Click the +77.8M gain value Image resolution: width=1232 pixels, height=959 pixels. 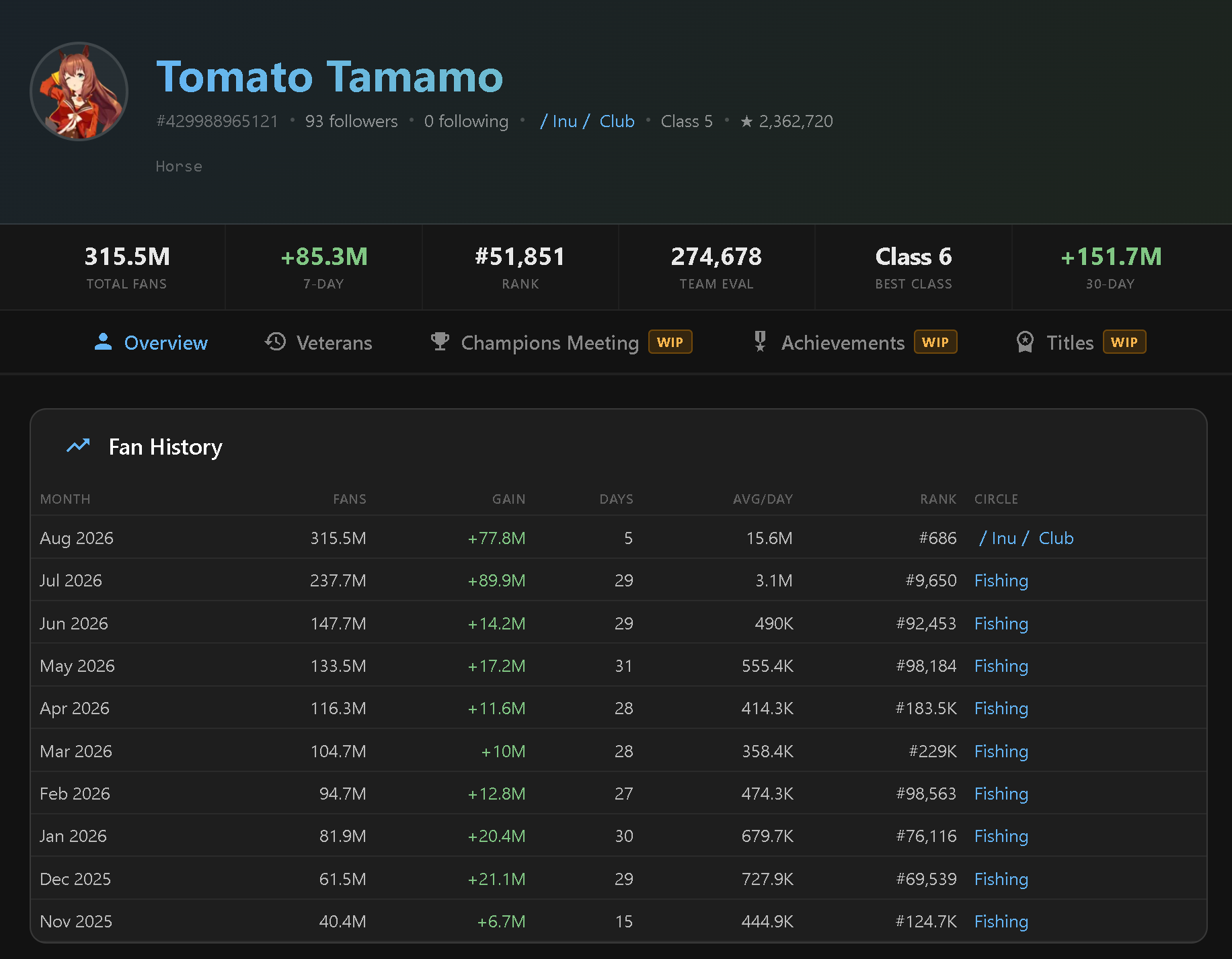click(x=497, y=538)
